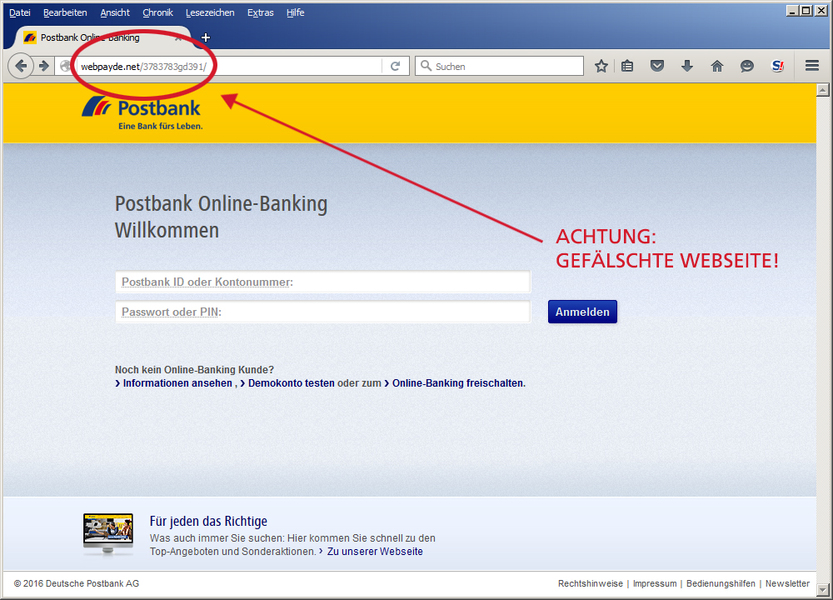Click Noch kein Online-Banking Kunde? text
This screenshot has height=600, width=833.
point(194,369)
